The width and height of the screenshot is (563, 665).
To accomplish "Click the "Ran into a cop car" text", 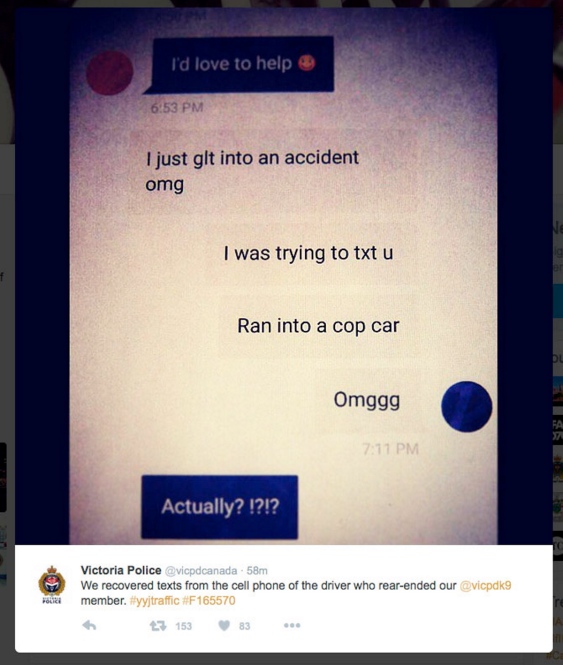I will coord(318,326).
